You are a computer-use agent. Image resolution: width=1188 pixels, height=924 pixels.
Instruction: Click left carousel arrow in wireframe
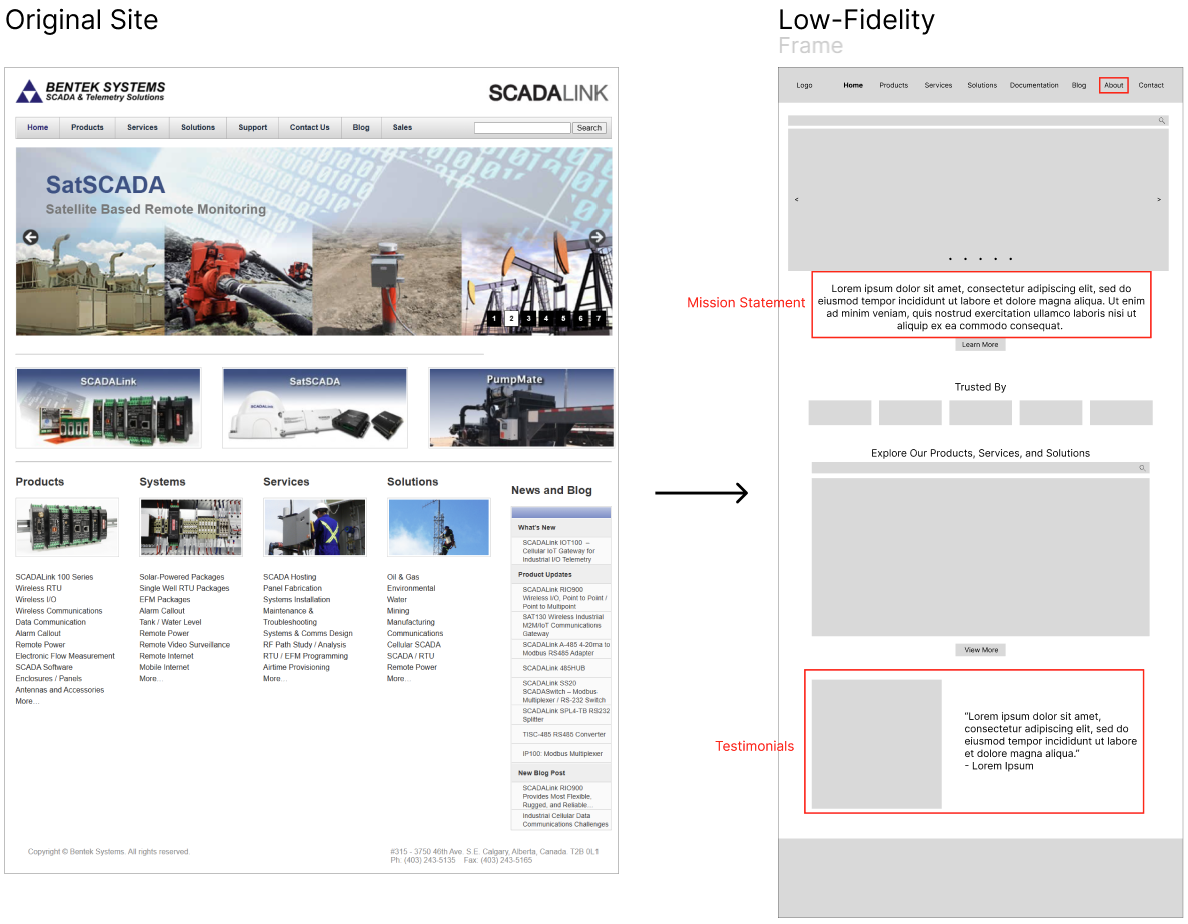pos(796,199)
